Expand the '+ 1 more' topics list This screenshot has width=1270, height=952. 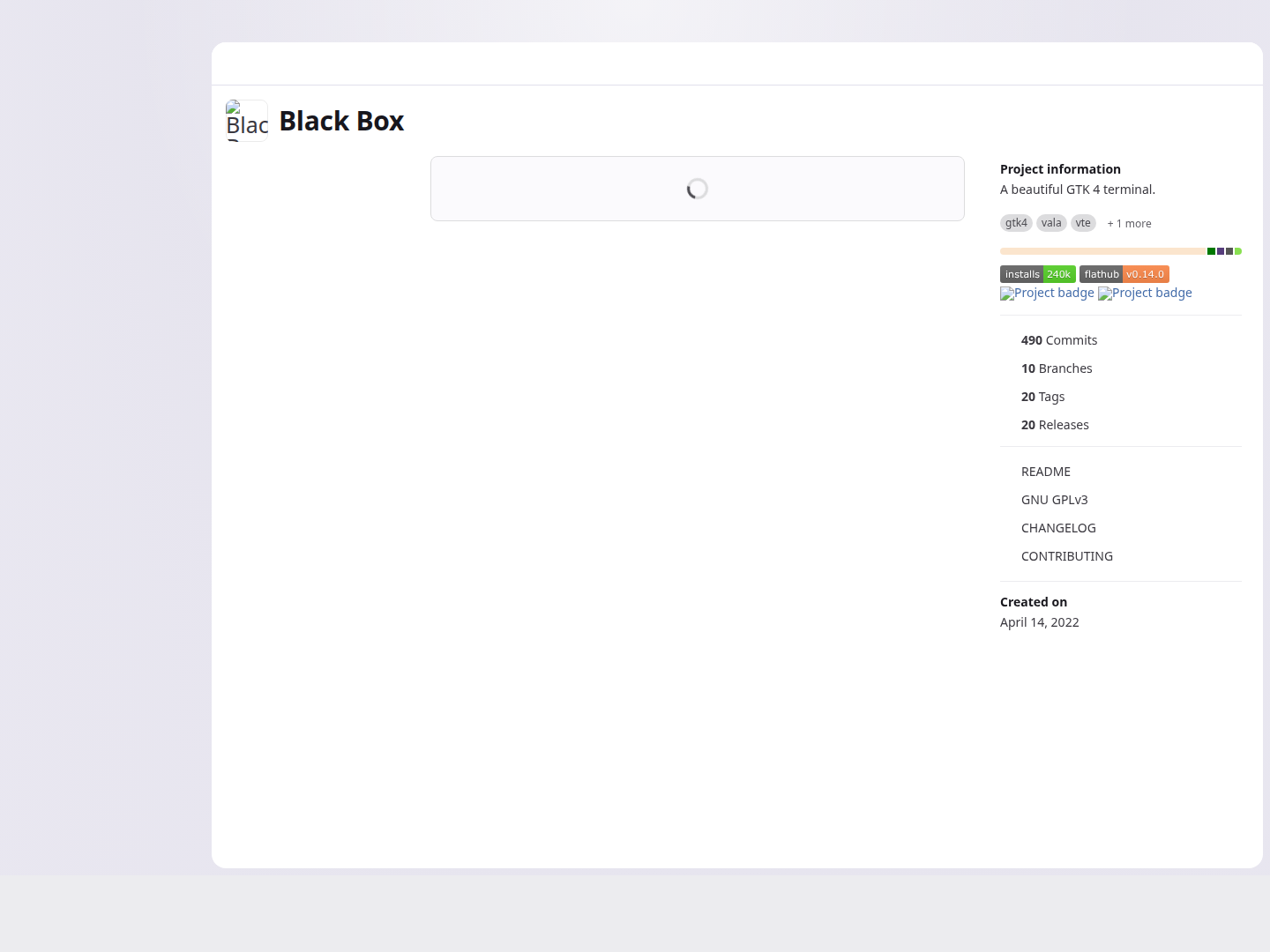tap(1129, 224)
